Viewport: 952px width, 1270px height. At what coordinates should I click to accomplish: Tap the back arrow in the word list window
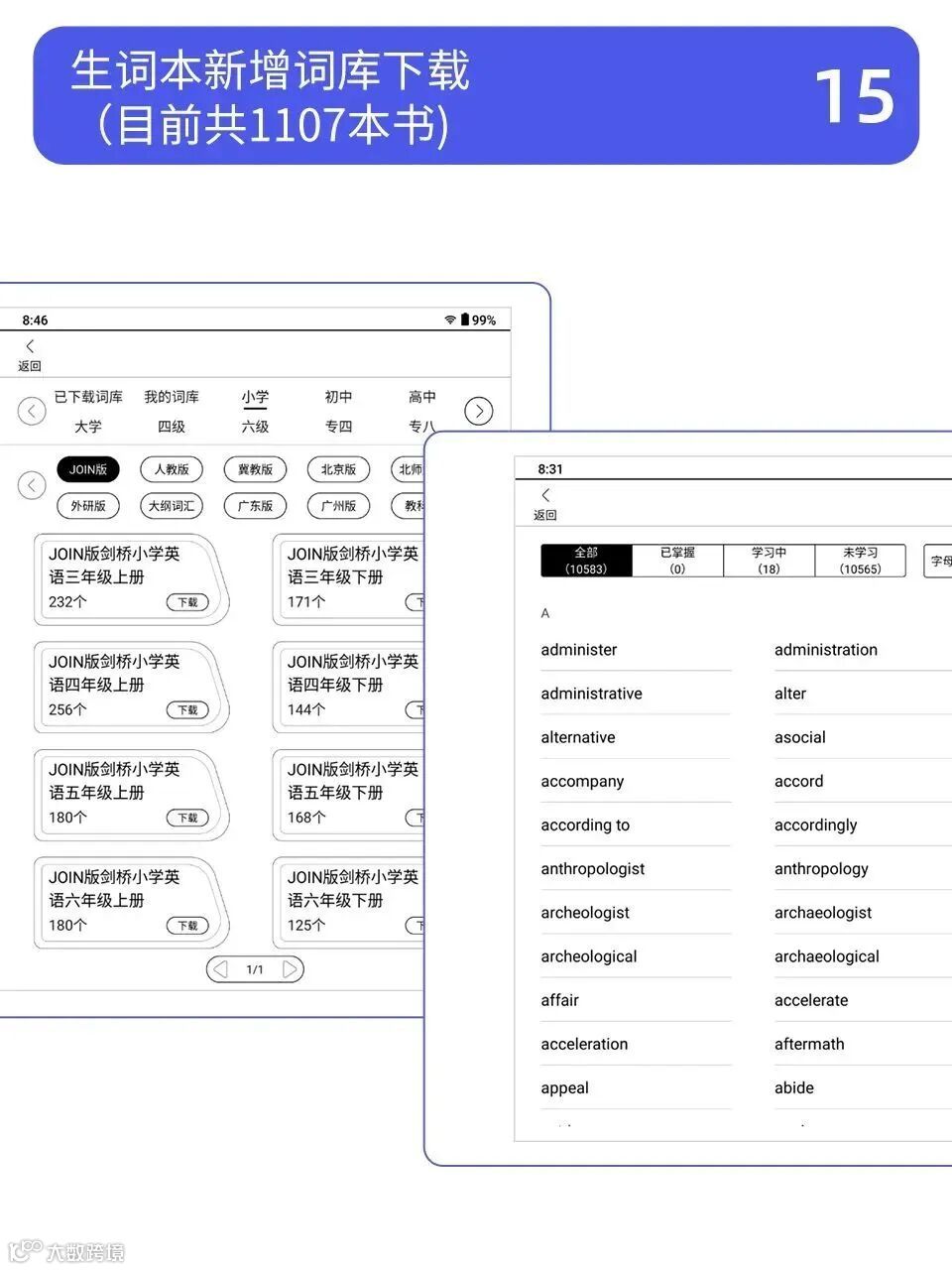[545, 495]
